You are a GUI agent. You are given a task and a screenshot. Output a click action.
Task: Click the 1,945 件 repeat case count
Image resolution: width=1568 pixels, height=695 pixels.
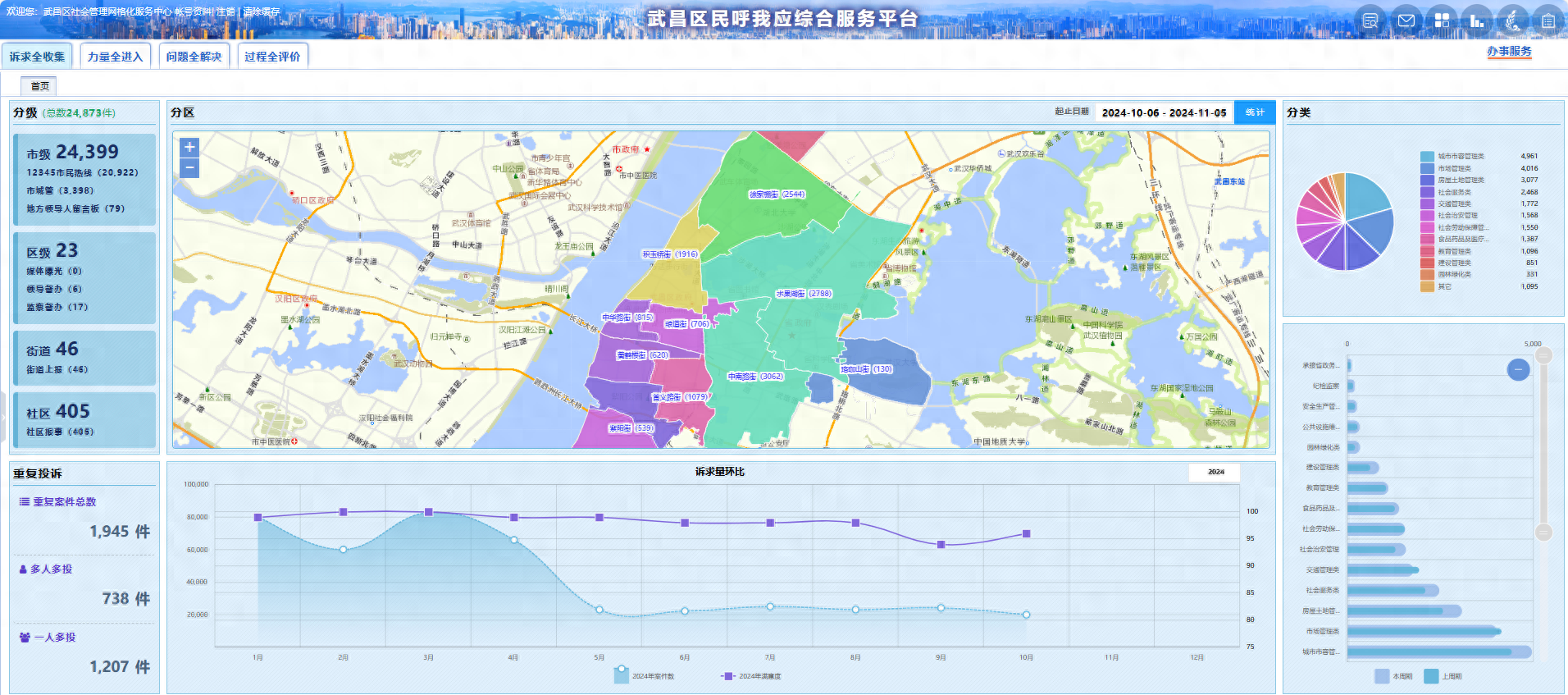coord(120,532)
